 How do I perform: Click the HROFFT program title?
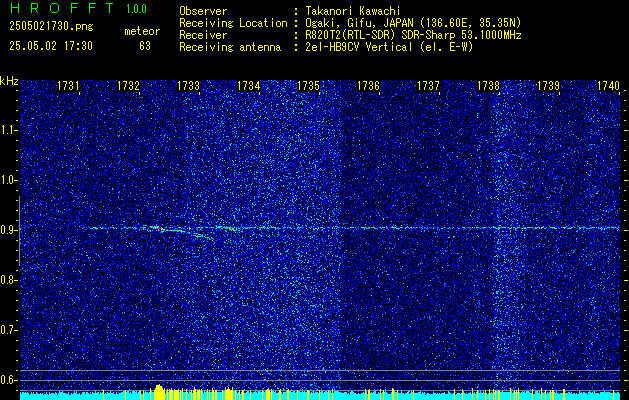click(62, 8)
